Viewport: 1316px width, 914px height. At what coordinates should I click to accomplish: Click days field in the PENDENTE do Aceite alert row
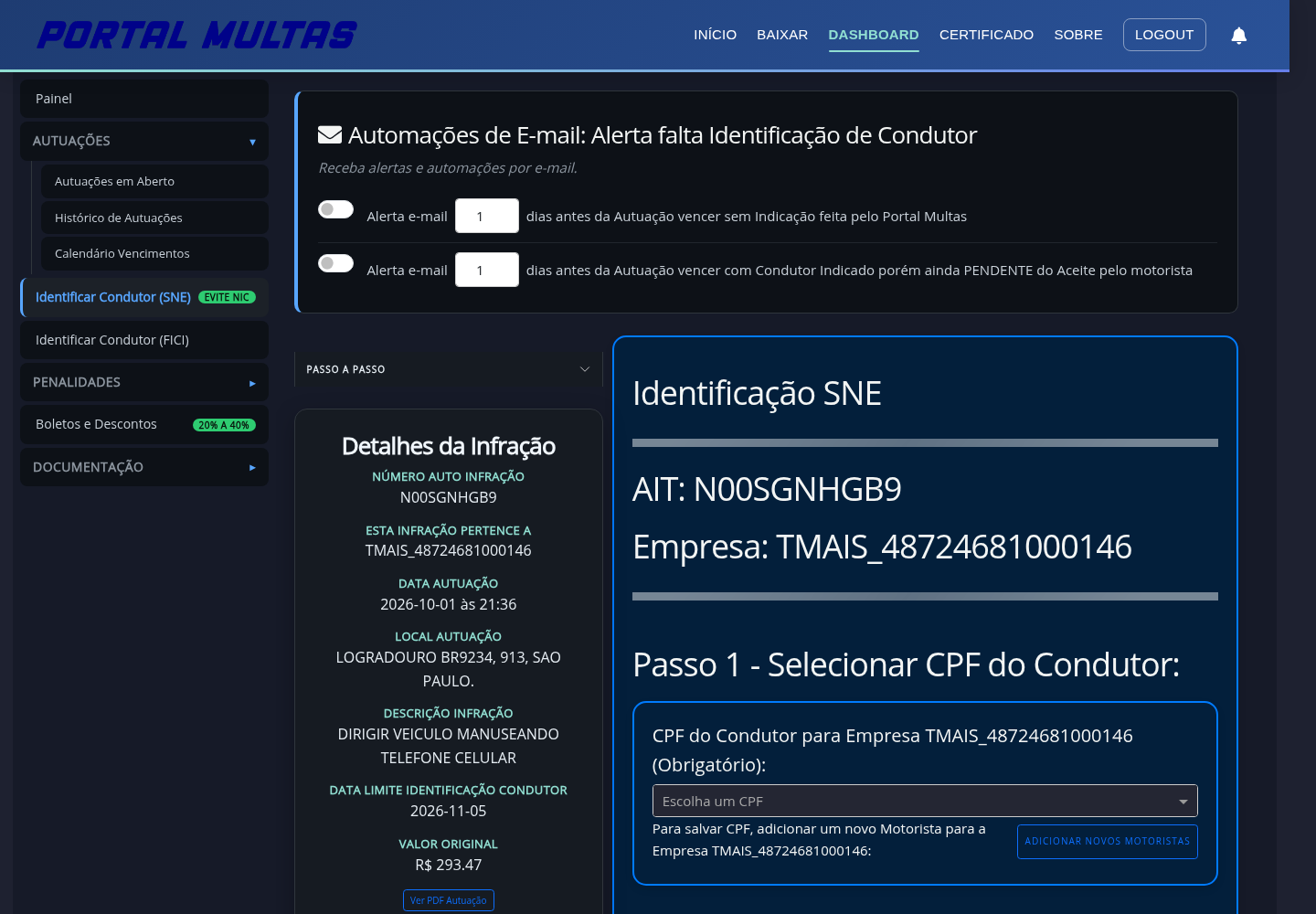[x=486, y=270]
